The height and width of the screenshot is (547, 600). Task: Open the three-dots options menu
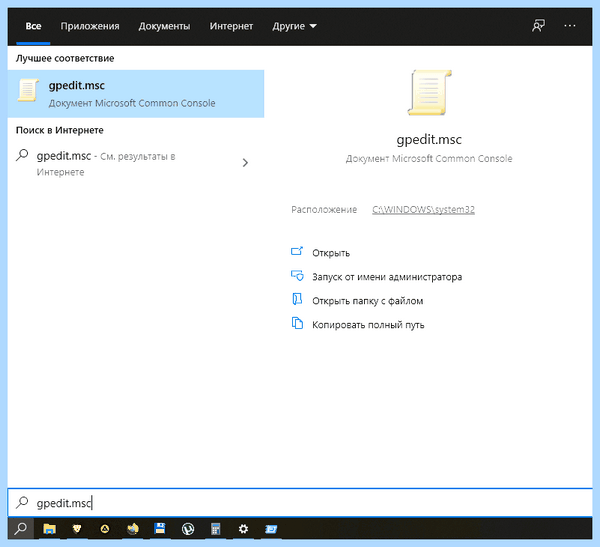click(569, 26)
